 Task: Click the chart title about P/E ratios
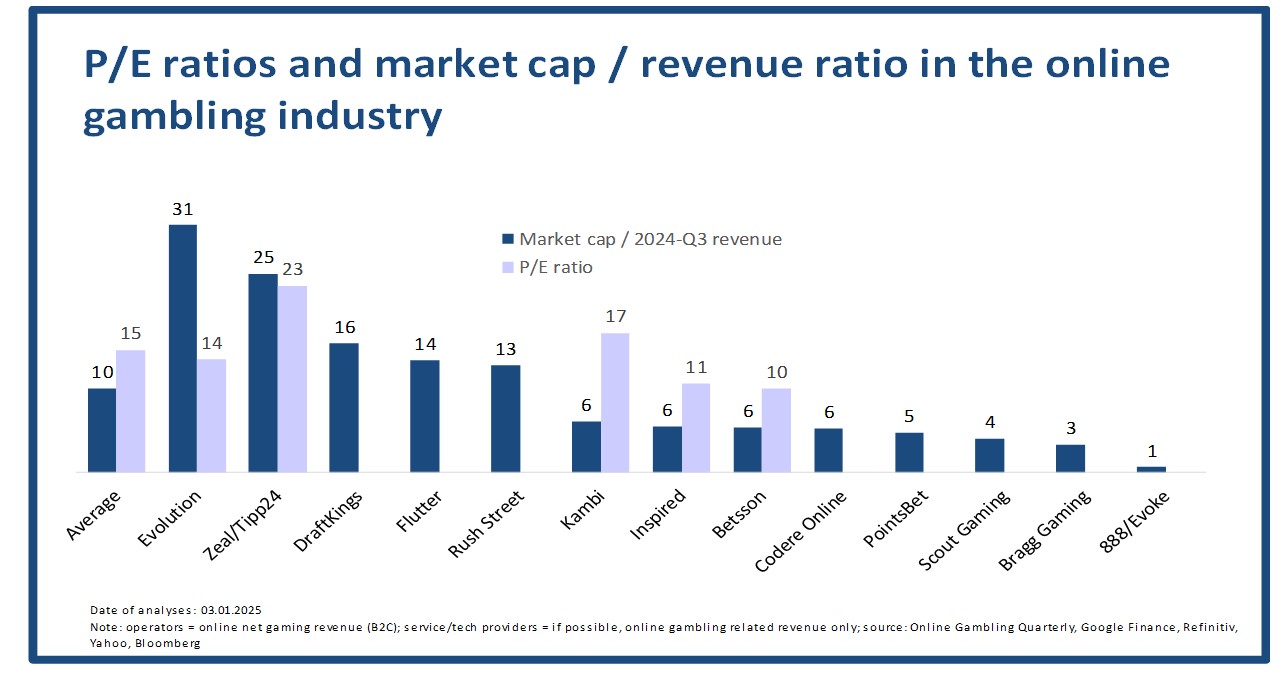[626, 90]
